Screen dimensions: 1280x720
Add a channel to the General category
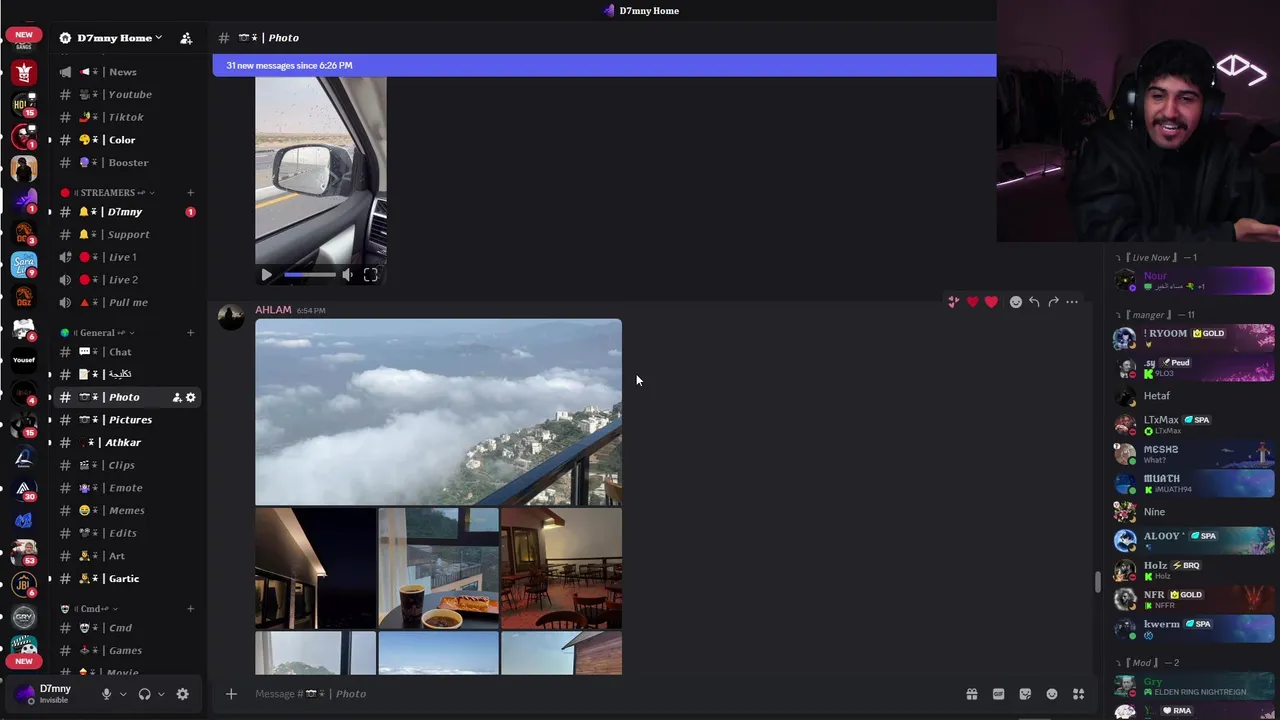(x=190, y=333)
